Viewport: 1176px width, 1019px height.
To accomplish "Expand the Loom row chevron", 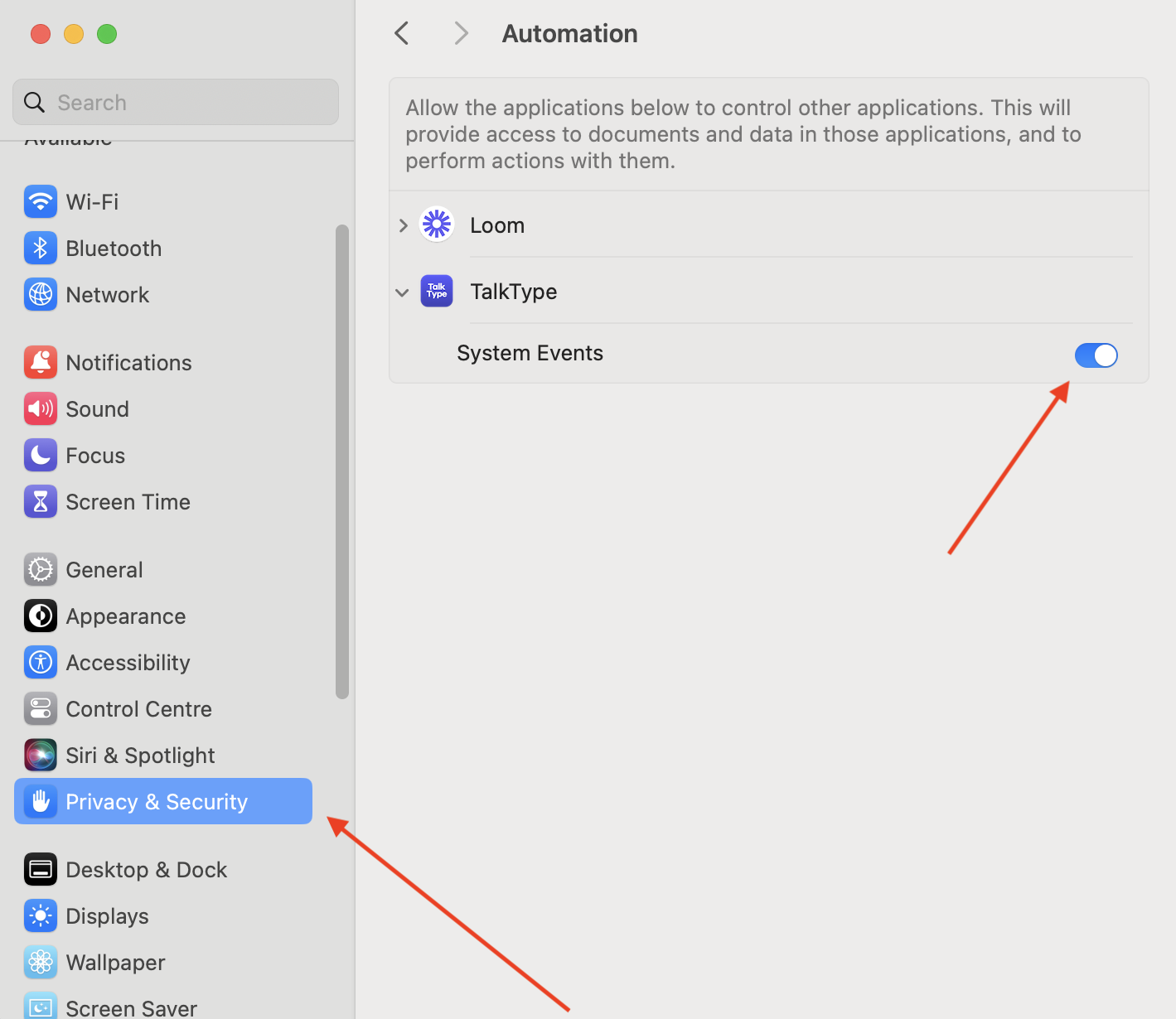I will [403, 225].
